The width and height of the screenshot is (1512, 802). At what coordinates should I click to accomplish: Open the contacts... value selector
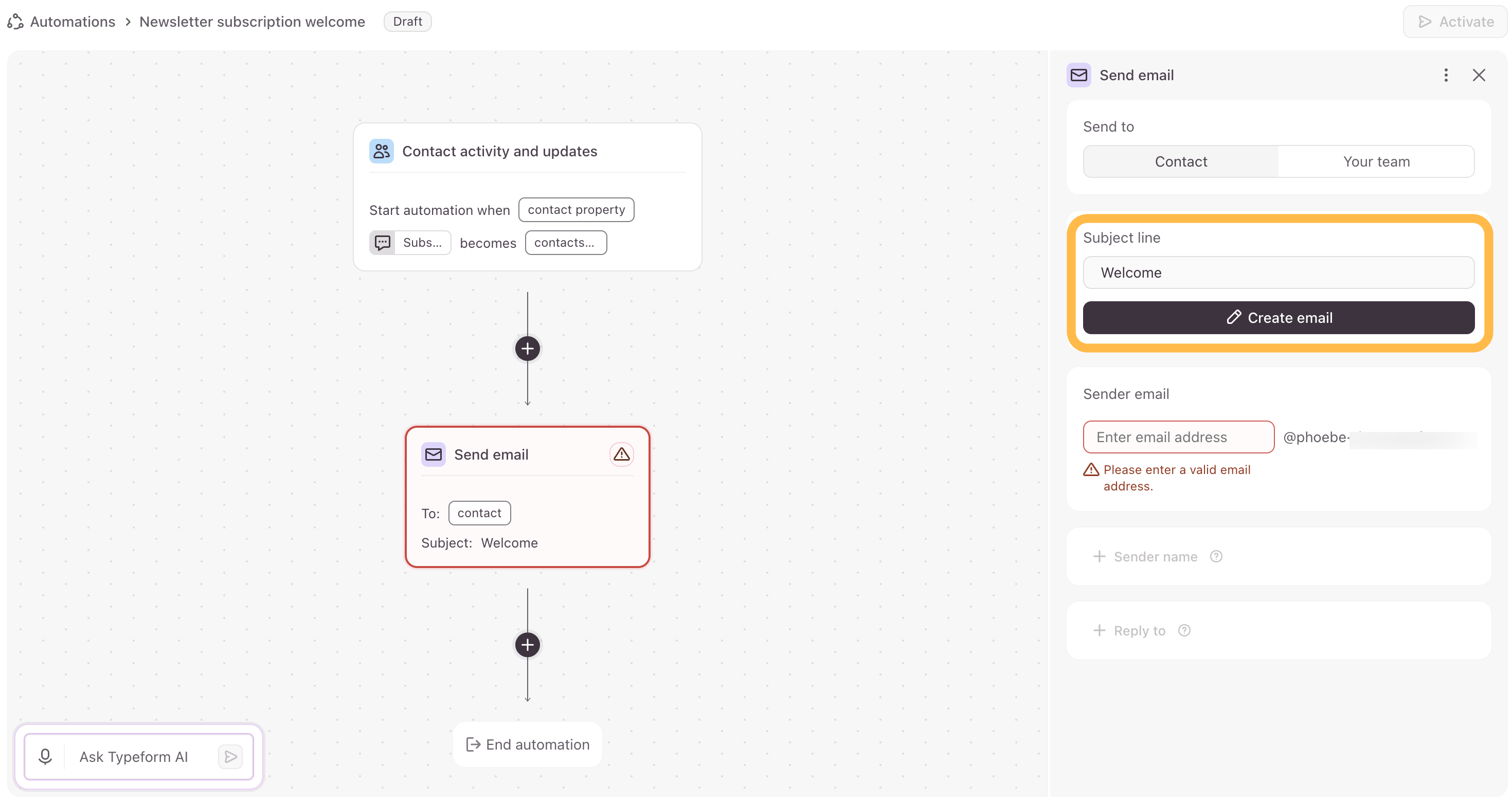(x=565, y=242)
